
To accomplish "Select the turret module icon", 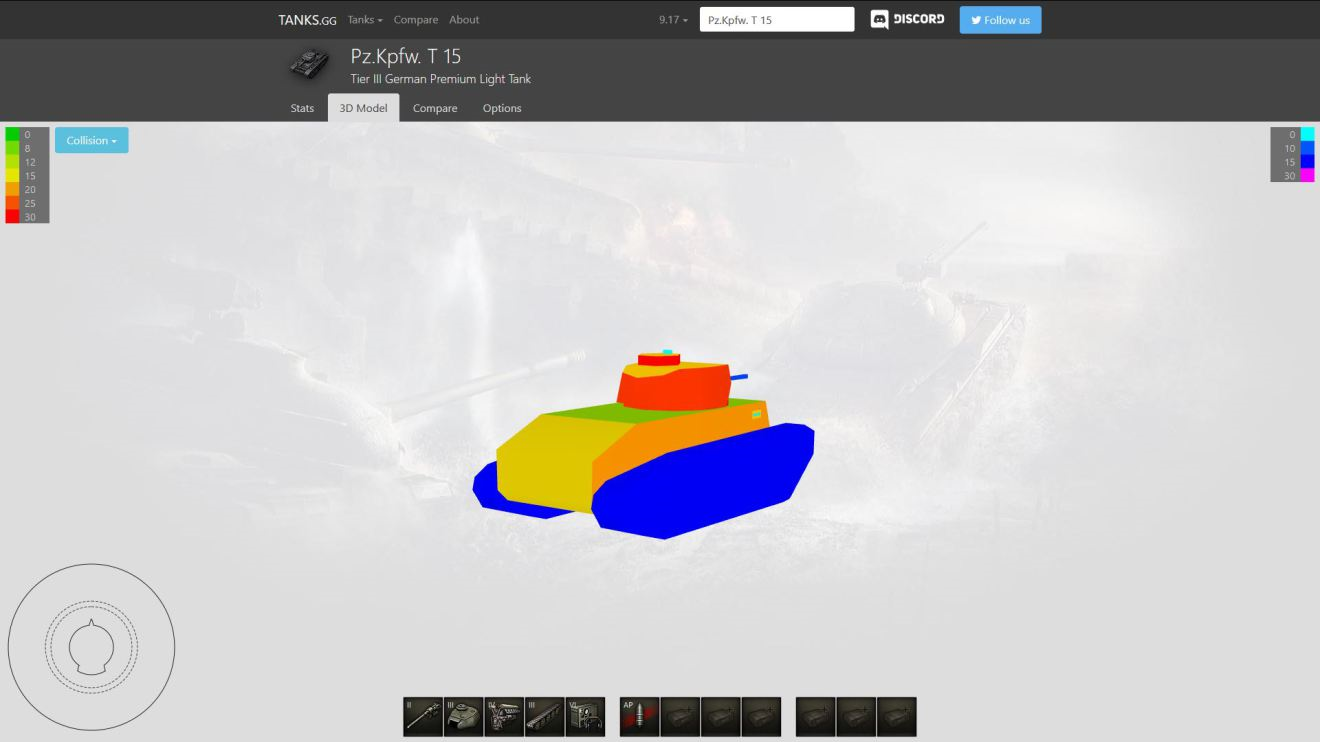I will pyautogui.click(x=463, y=717).
